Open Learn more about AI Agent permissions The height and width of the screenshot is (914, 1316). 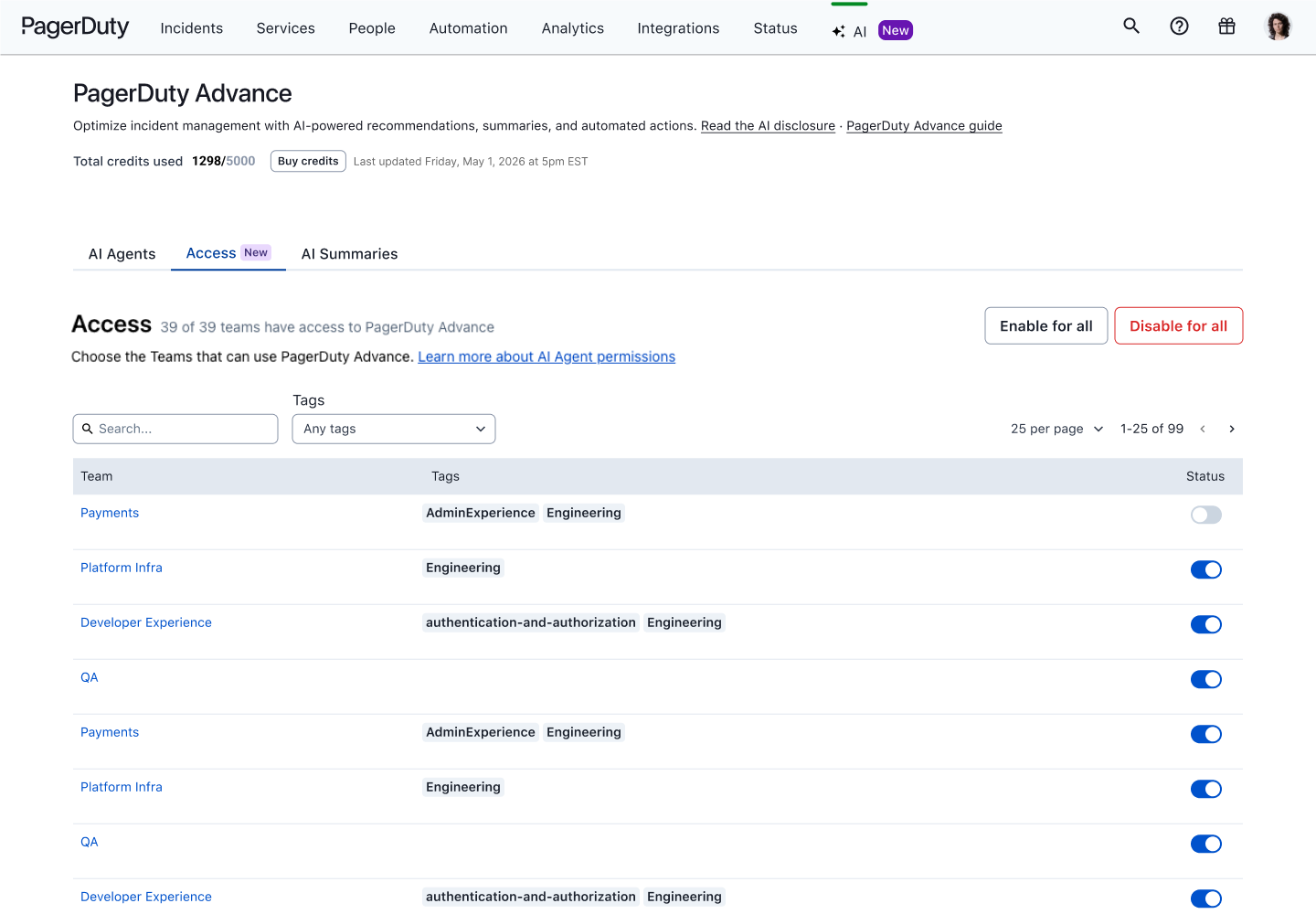tap(547, 356)
